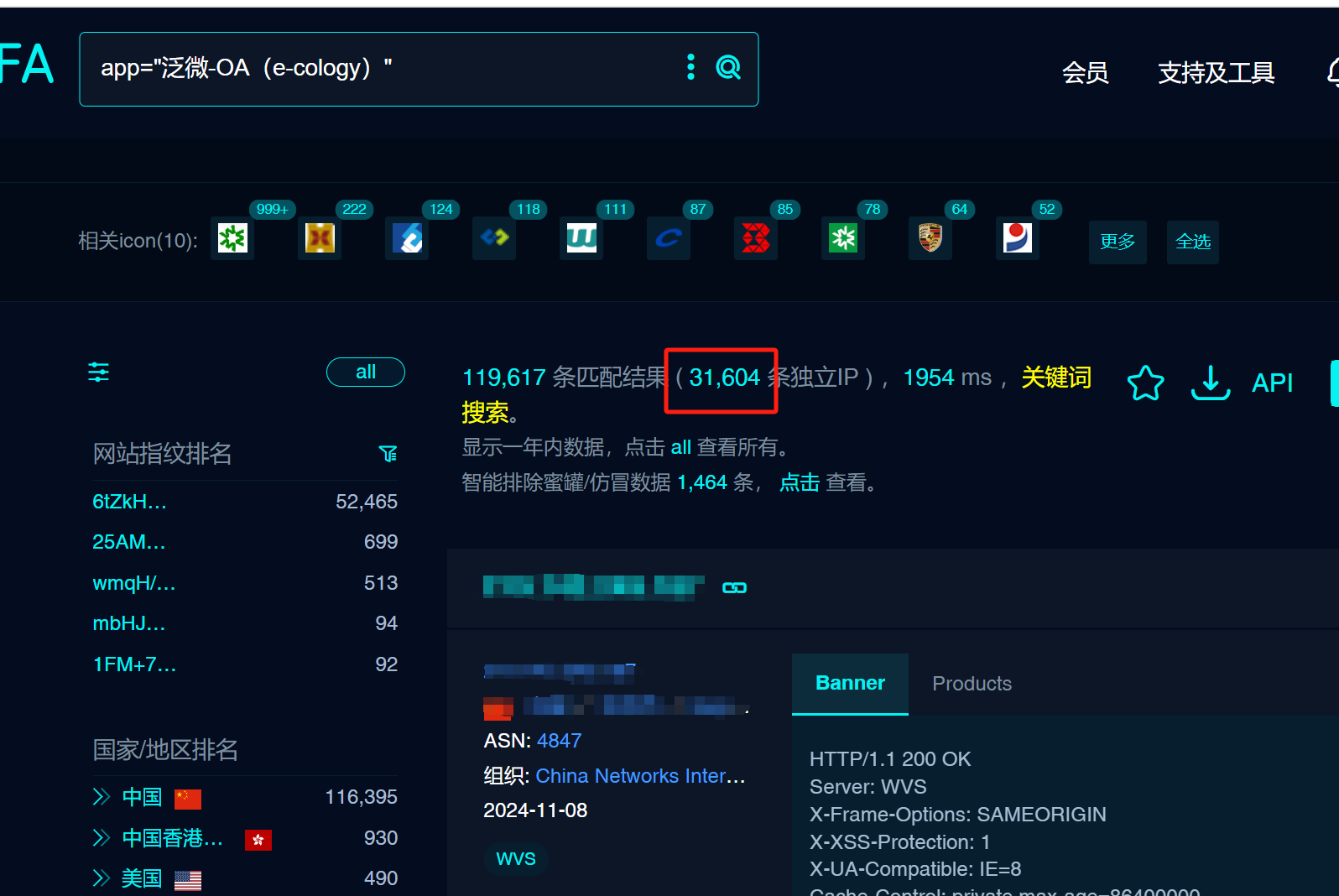Screen dimensions: 1339x896
Task: Open the 会员 menu
Action: (1085, 73)
